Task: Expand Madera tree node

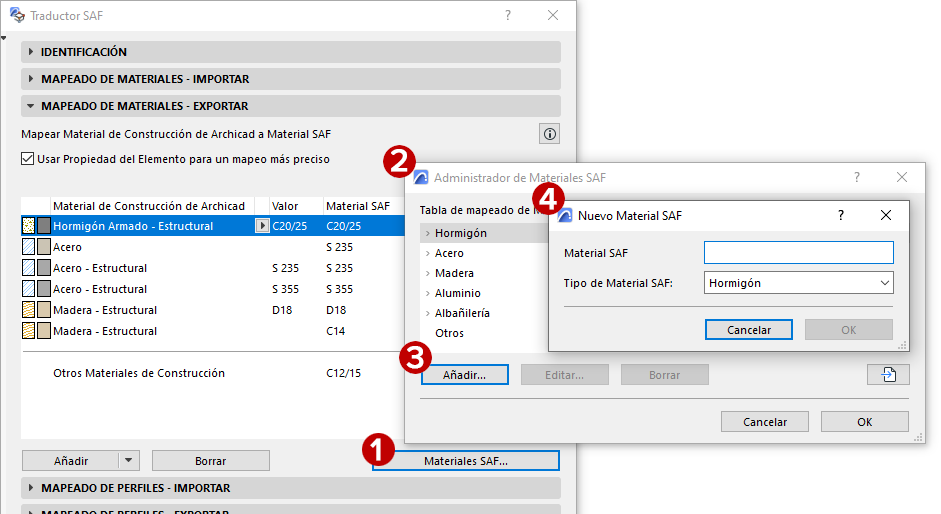Action: 427,273
